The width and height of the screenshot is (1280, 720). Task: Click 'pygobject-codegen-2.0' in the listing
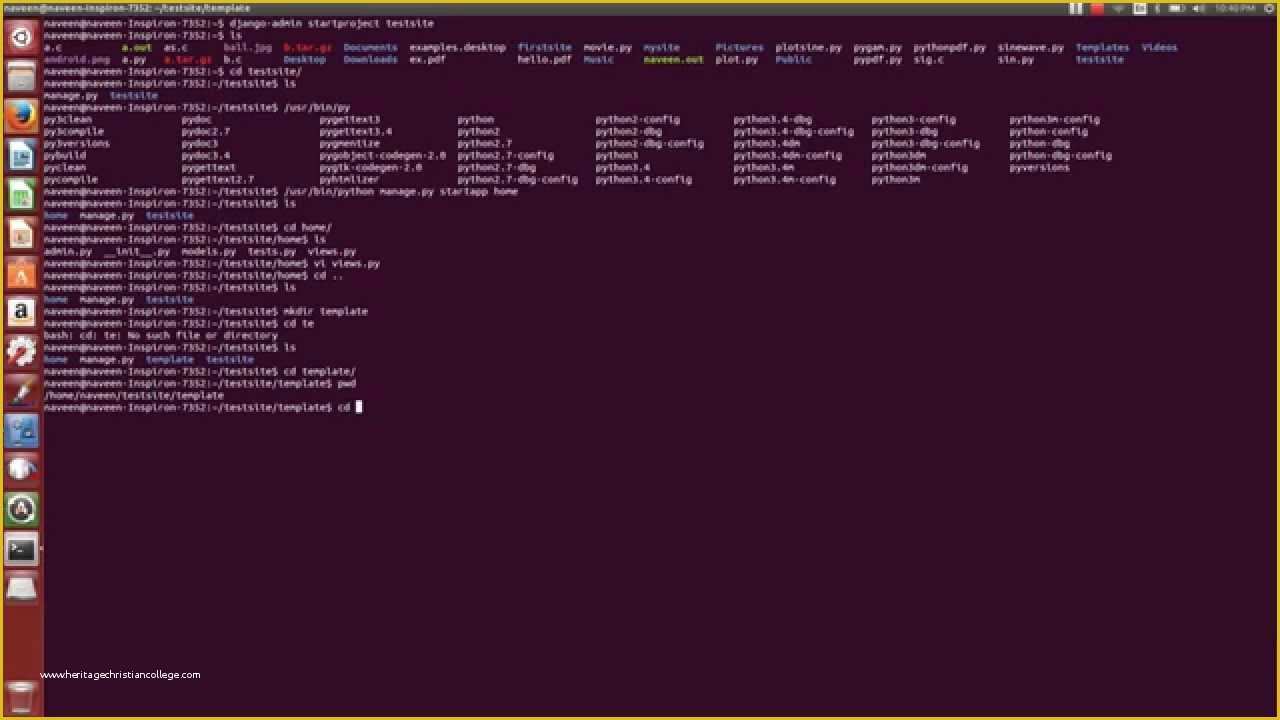[382, 155]
